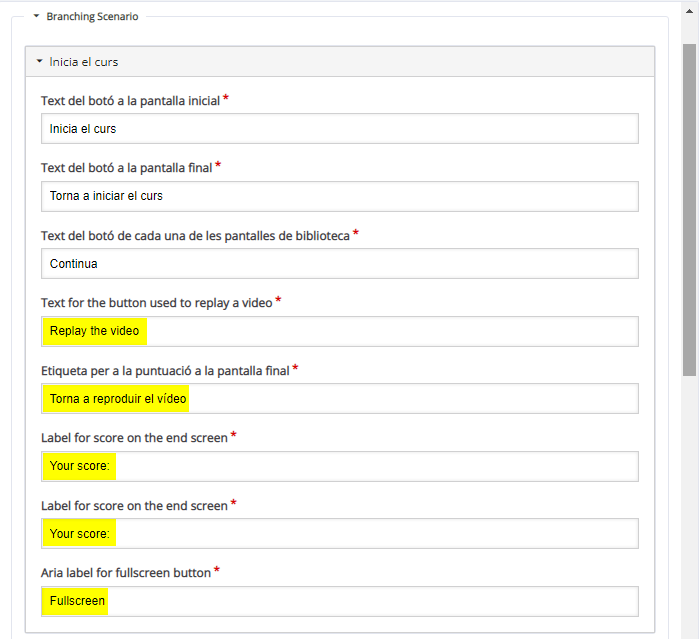Click the scrollbar track below the thumb
Viewport: 699px width, 639px height.
point(690,508)
